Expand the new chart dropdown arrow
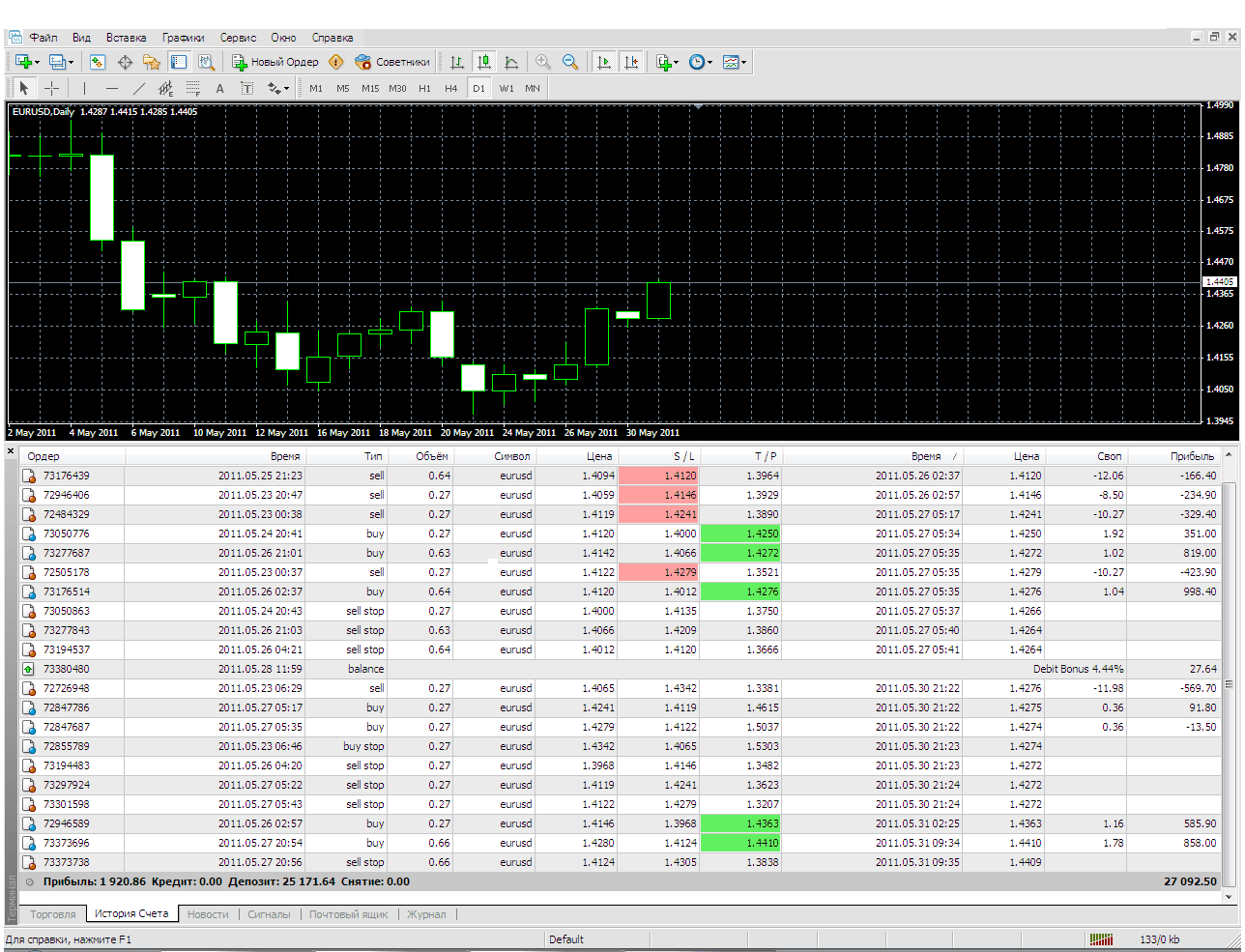The height and width of the screenshot is (952, 1245). click(x=37, y=62)
